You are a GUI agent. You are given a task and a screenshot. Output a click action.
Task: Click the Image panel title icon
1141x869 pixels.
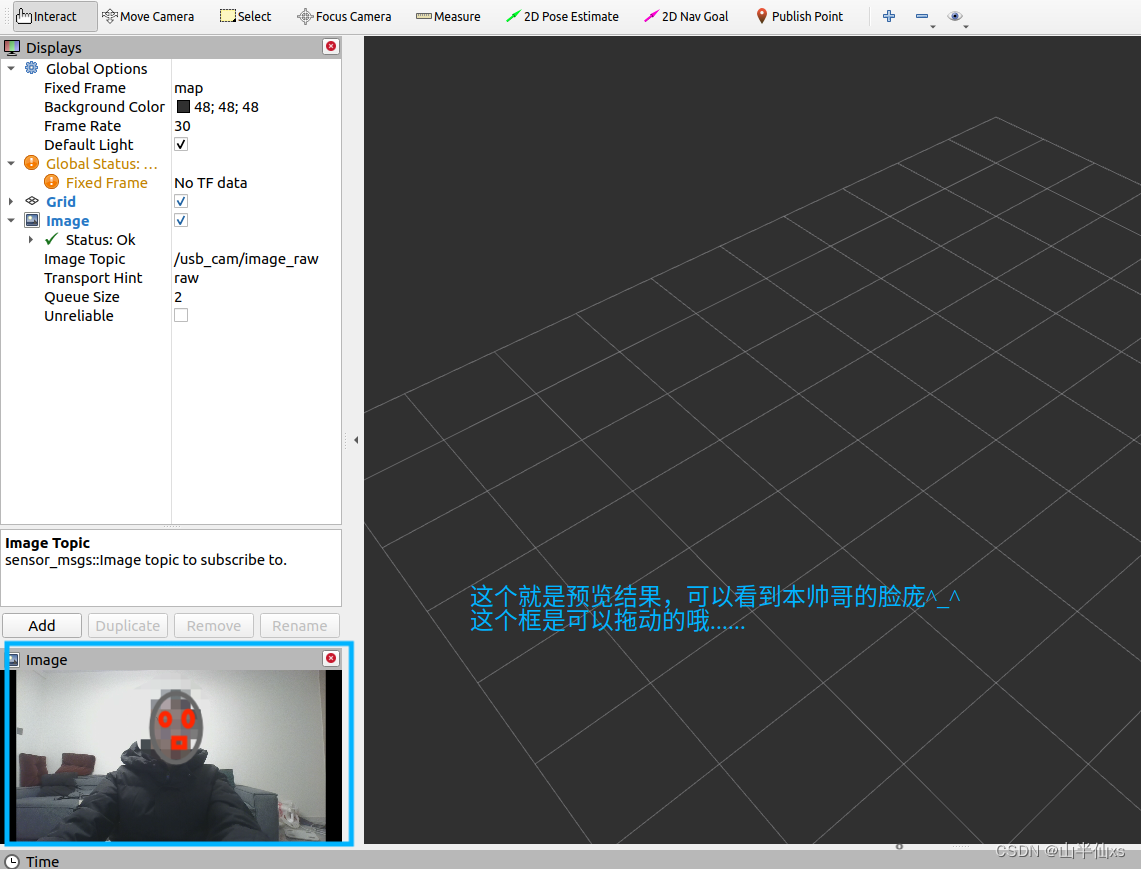[x=15, y=659]
